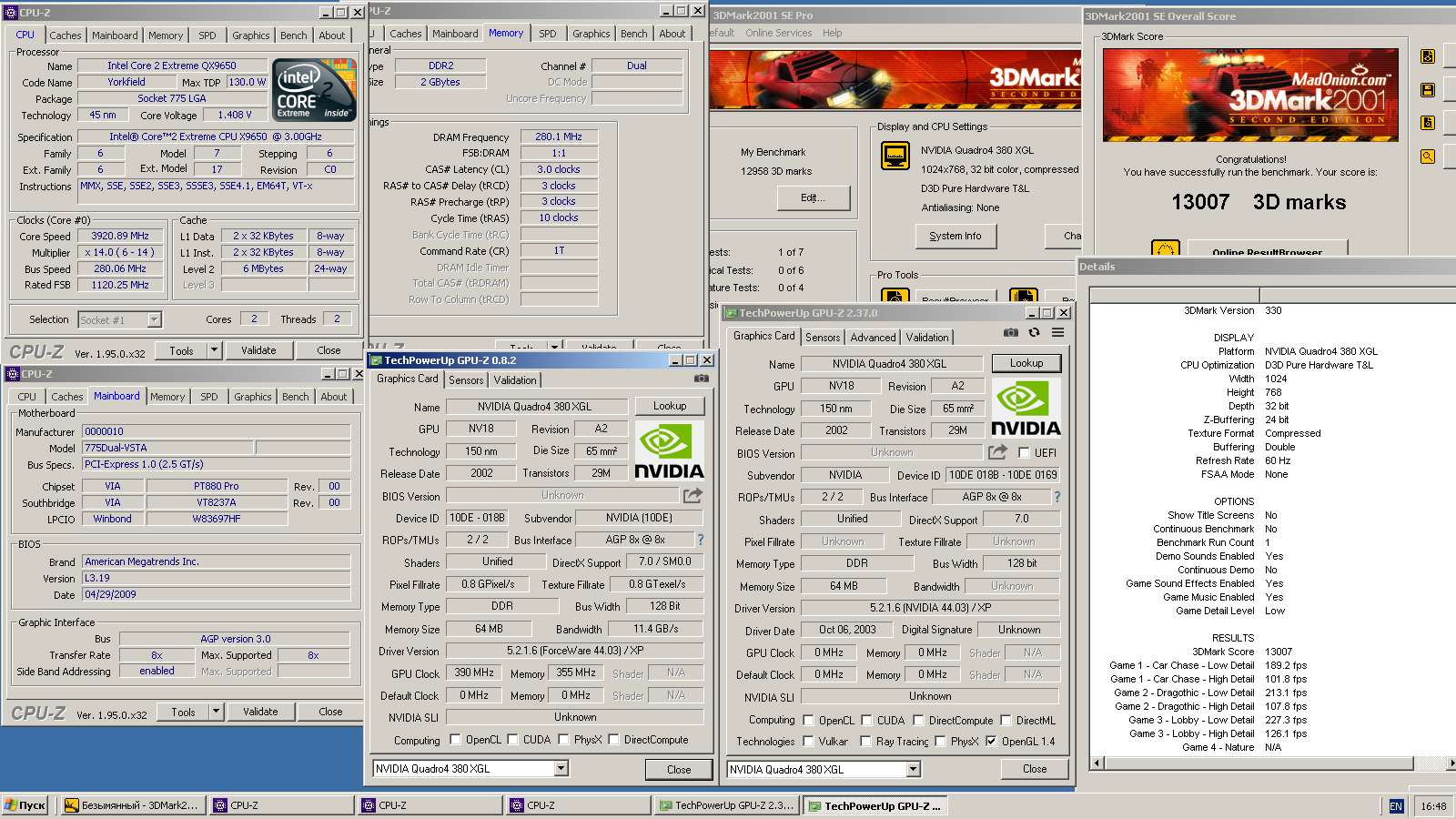The height and width of the screenshot is (819, 1456).
Task: Click DRAM Frequency value 280.1 MHz
Action: pyautogui.click(x=559, y=136)
